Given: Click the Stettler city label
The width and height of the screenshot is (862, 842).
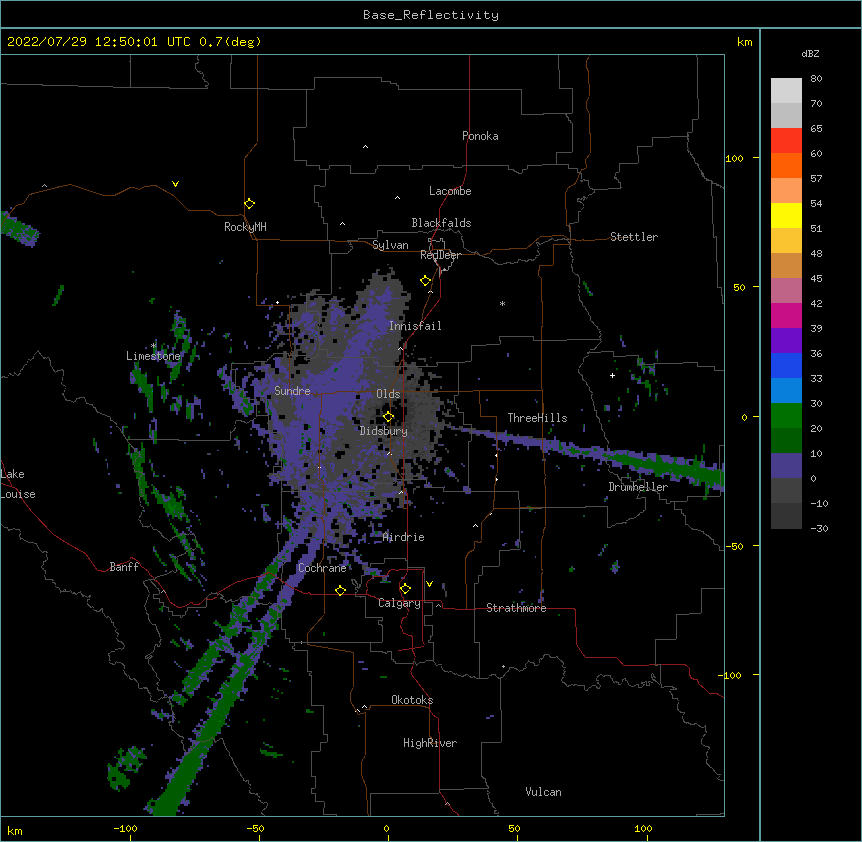Looking at the screenshot, I should coord(634,237).
